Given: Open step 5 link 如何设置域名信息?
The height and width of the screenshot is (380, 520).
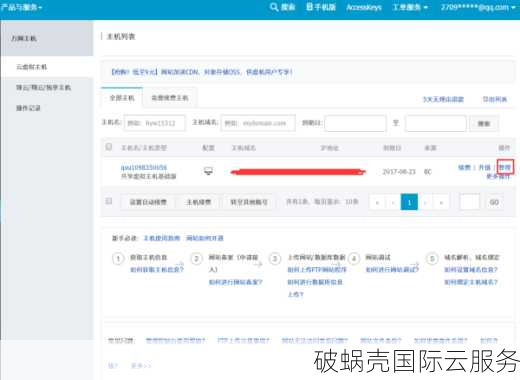Looking at the screenshot, I should click(x=471, y=270).
